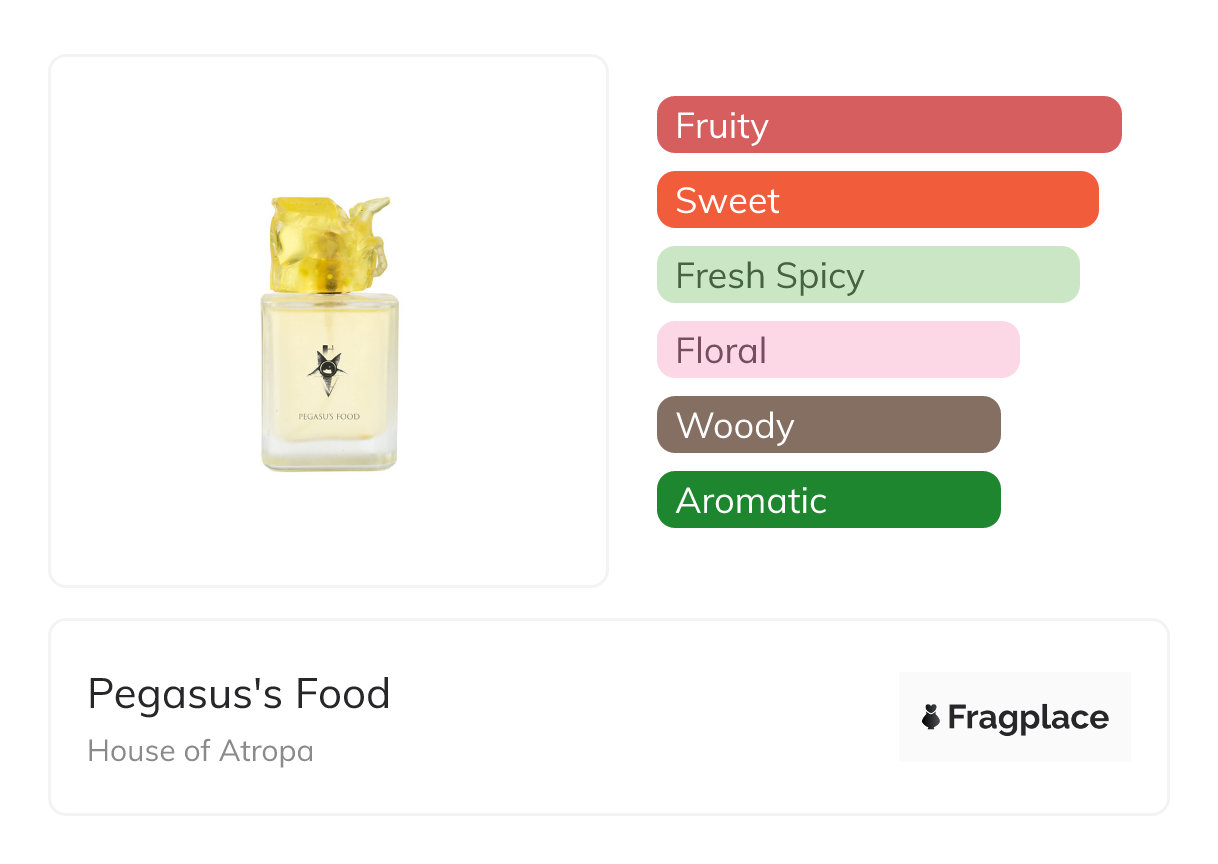Click the Woody text label

pyautogui.click(x=735, y=426)
